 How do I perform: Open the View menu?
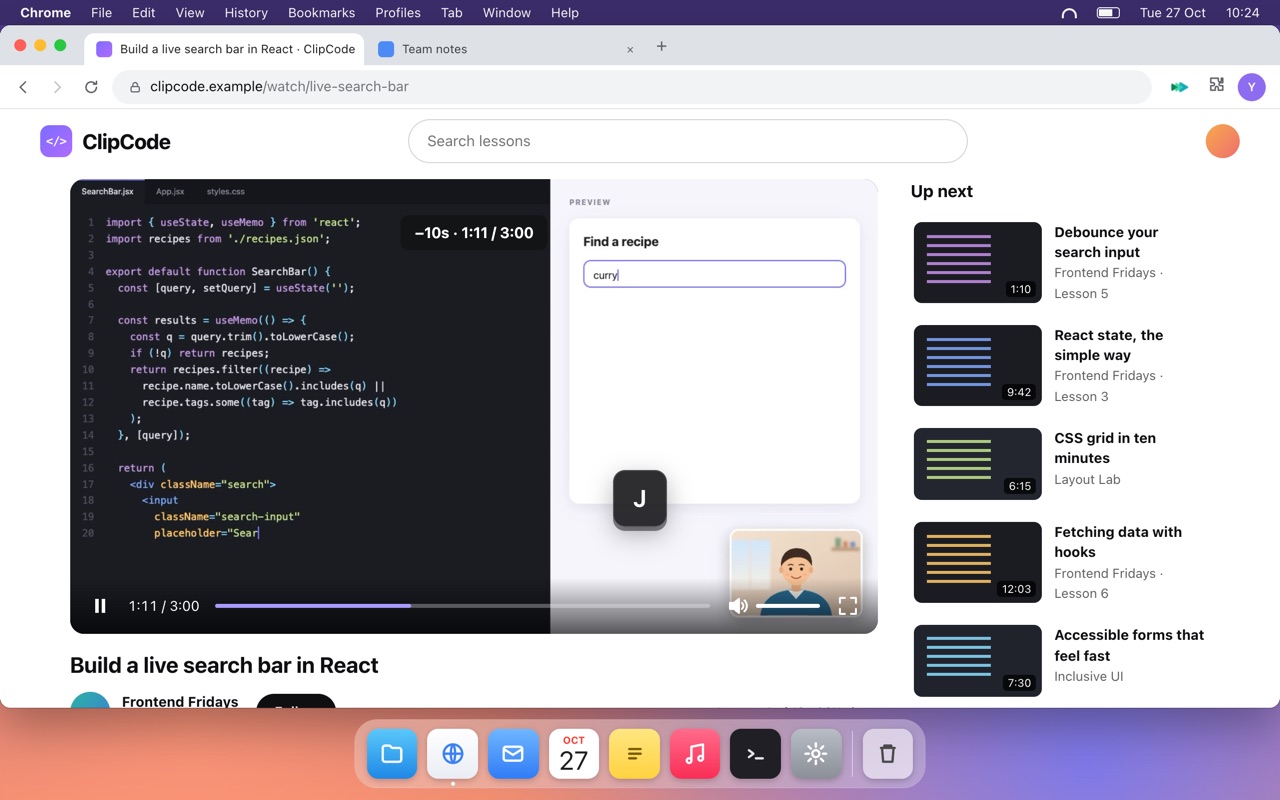(190, 13)
